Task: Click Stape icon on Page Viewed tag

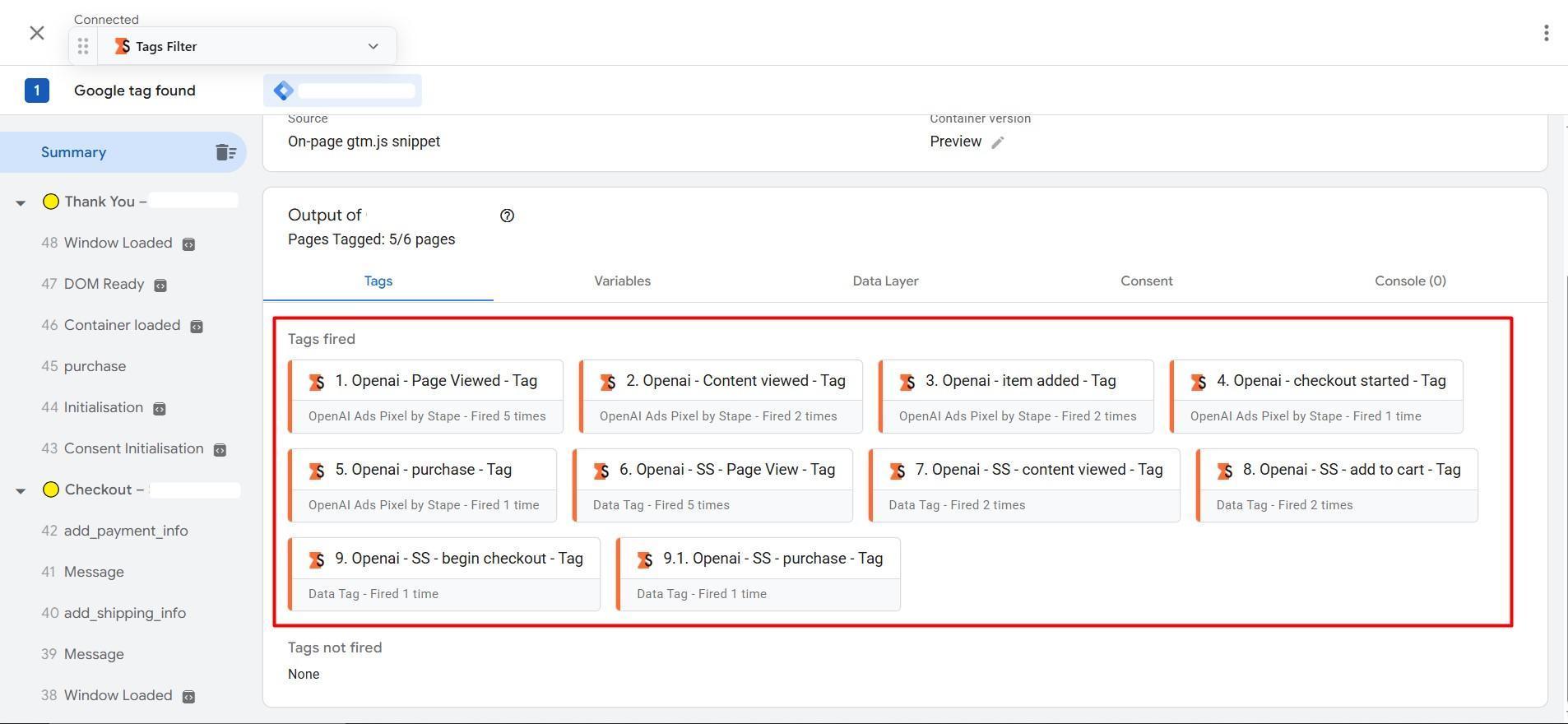Action: (317, 382)
